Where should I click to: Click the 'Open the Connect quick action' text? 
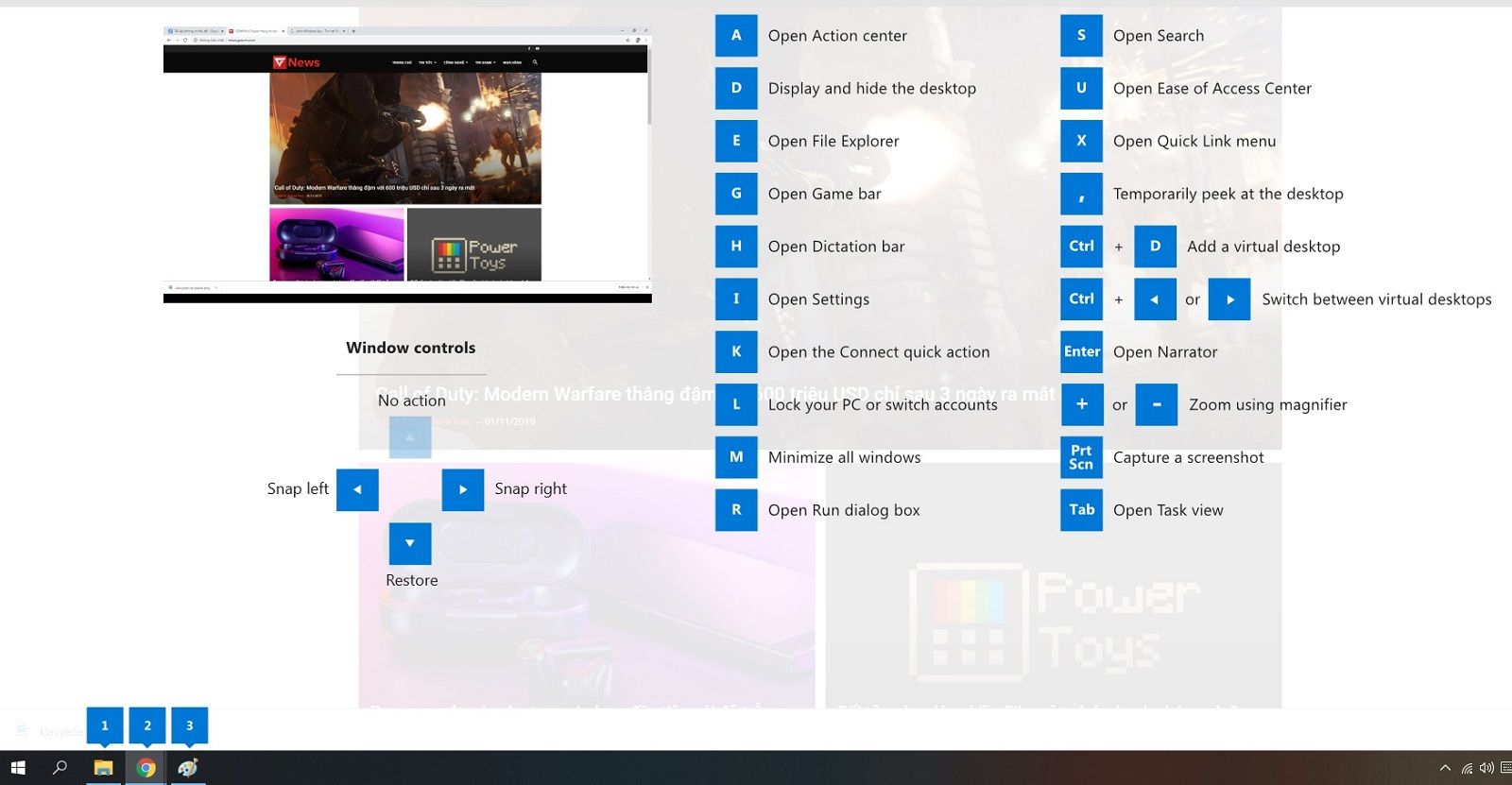pyautogui.click(x=879, y=351)
